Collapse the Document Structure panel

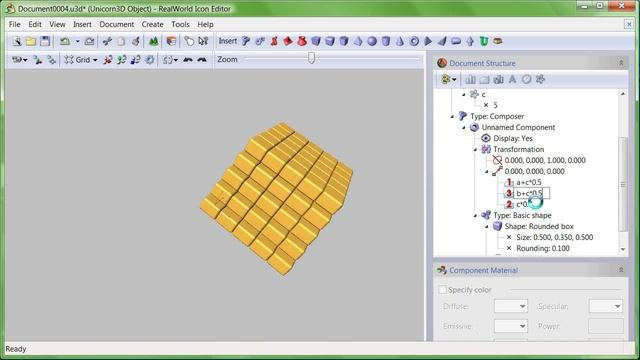click(621, 63)
